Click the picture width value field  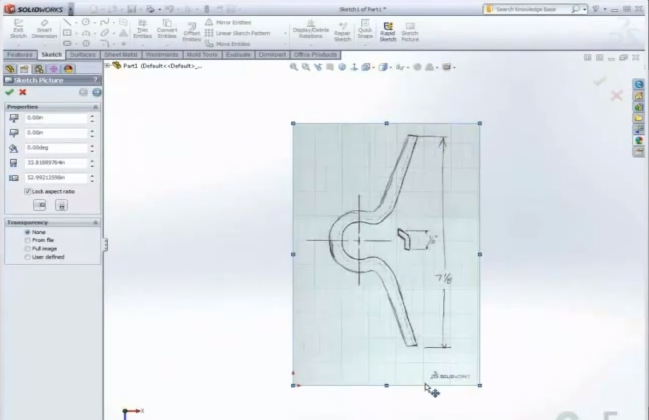56,163
